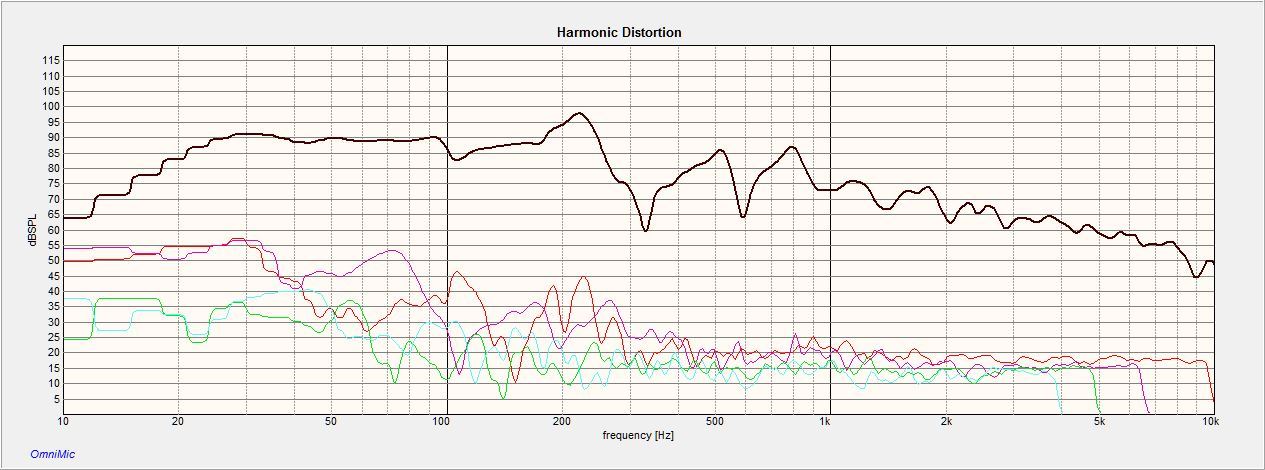The image size is (1265, 470).
Task: Click the 45 value on the y-axis
Action: click(54, 276)
